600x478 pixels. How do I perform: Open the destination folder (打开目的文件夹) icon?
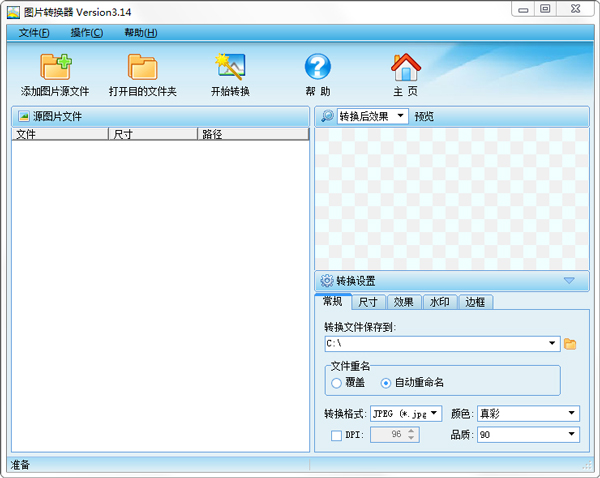pos(142,67)
